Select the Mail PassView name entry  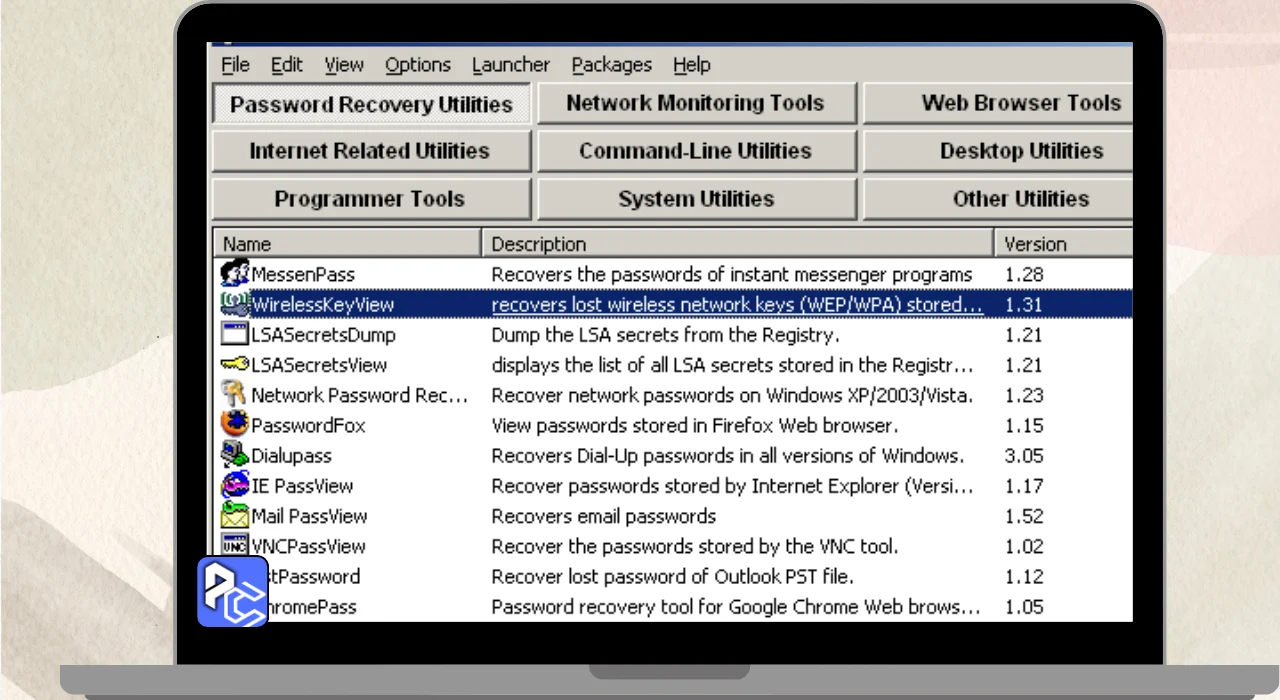point(309,516)
